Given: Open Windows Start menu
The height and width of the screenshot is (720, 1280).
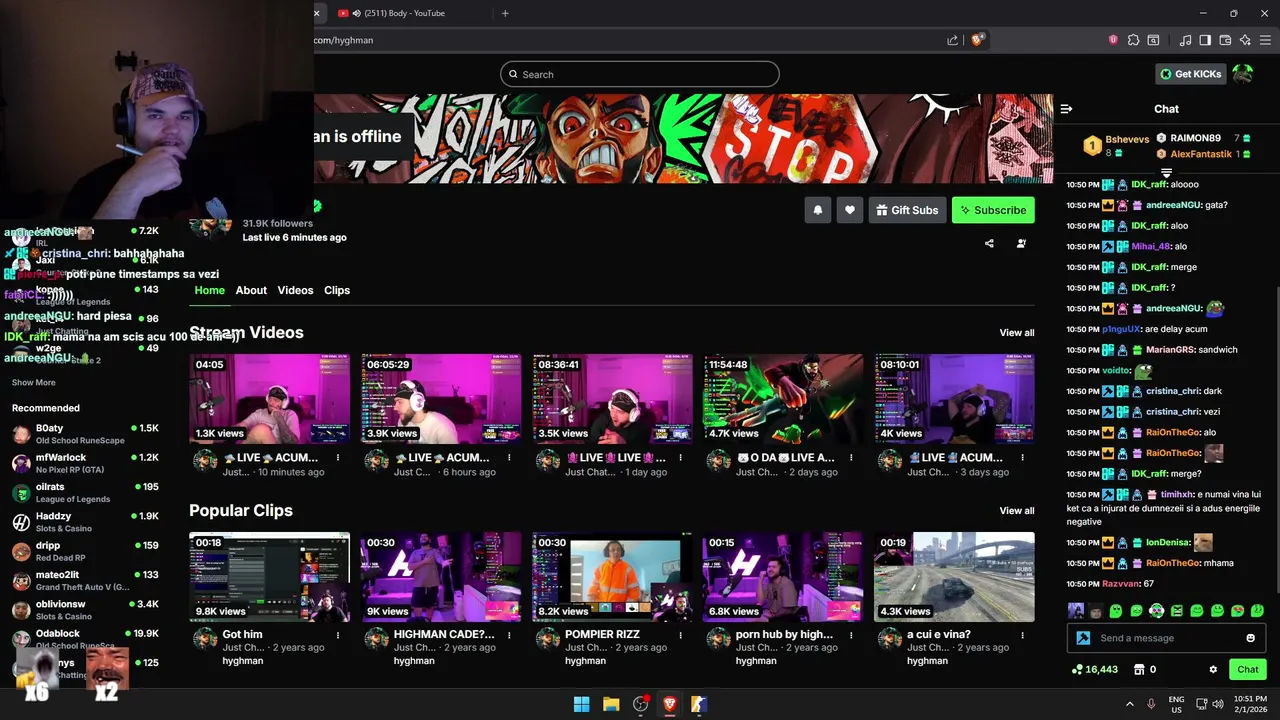Looking at the screenshot, I should point(581,704).
